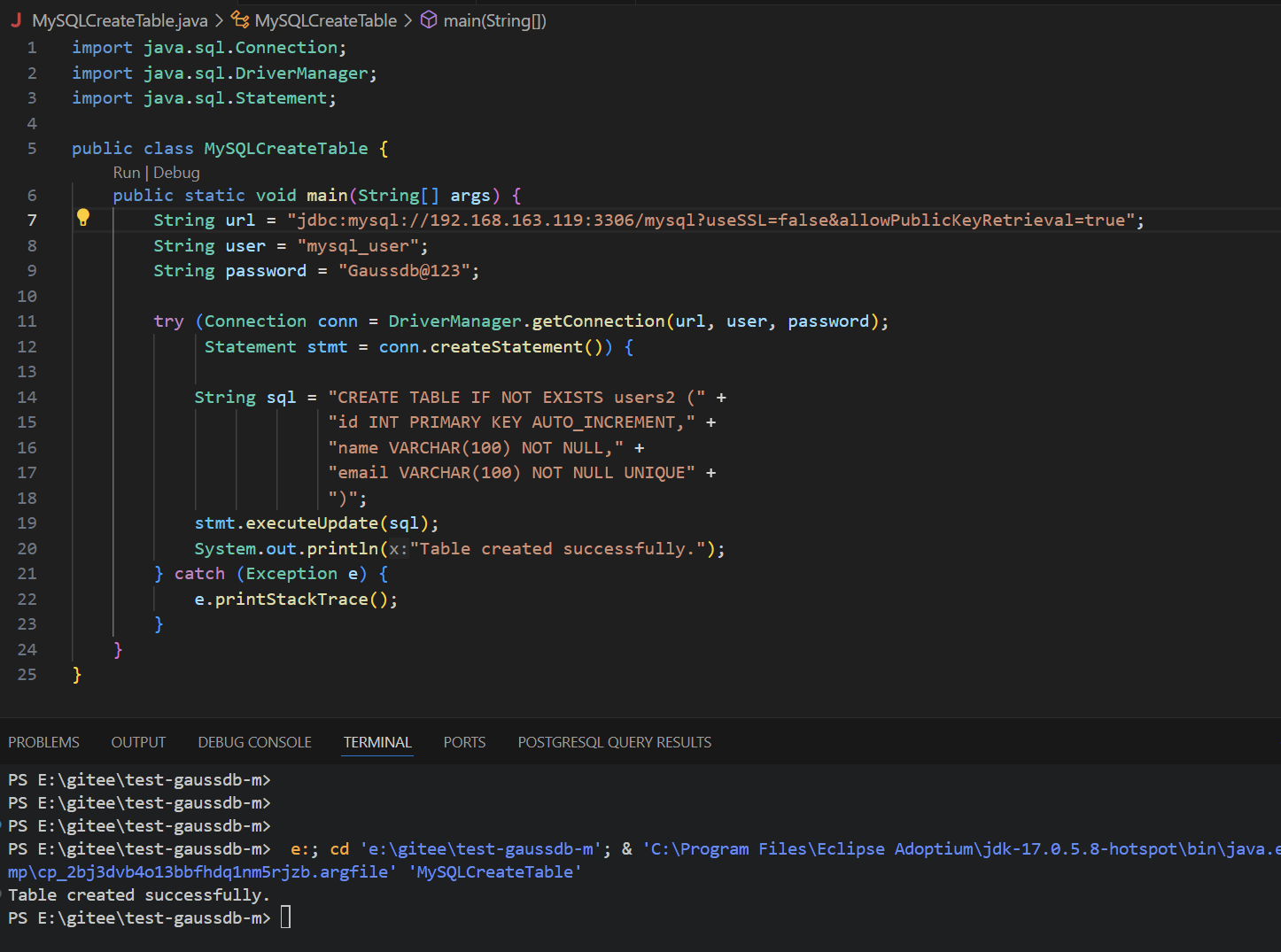Screen dimensions: 1281x952
Task: Switch to the OUTPUT panel tab
Action: pos(138,742)
